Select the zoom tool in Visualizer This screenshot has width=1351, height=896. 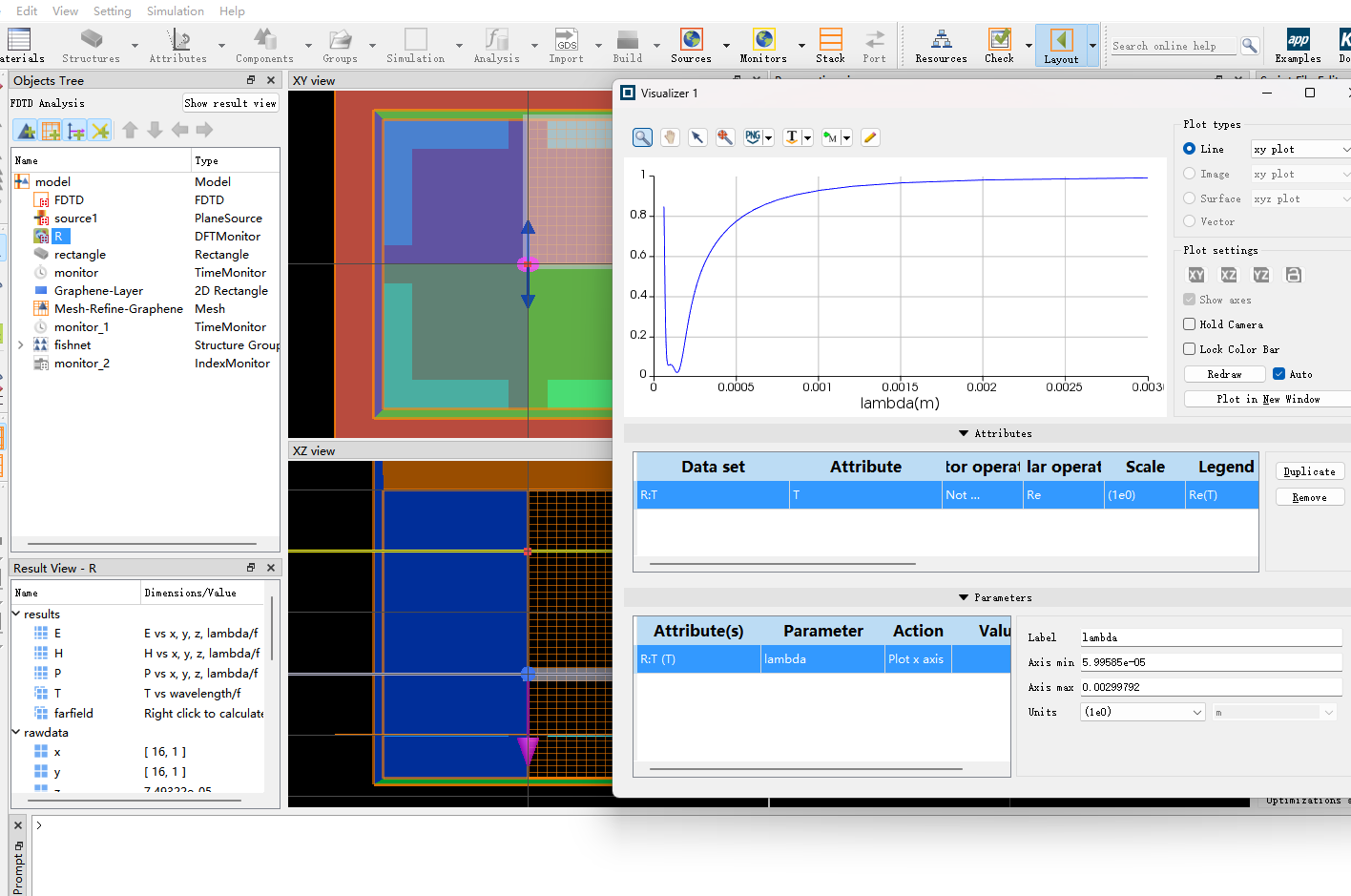(x=643, y=137)
